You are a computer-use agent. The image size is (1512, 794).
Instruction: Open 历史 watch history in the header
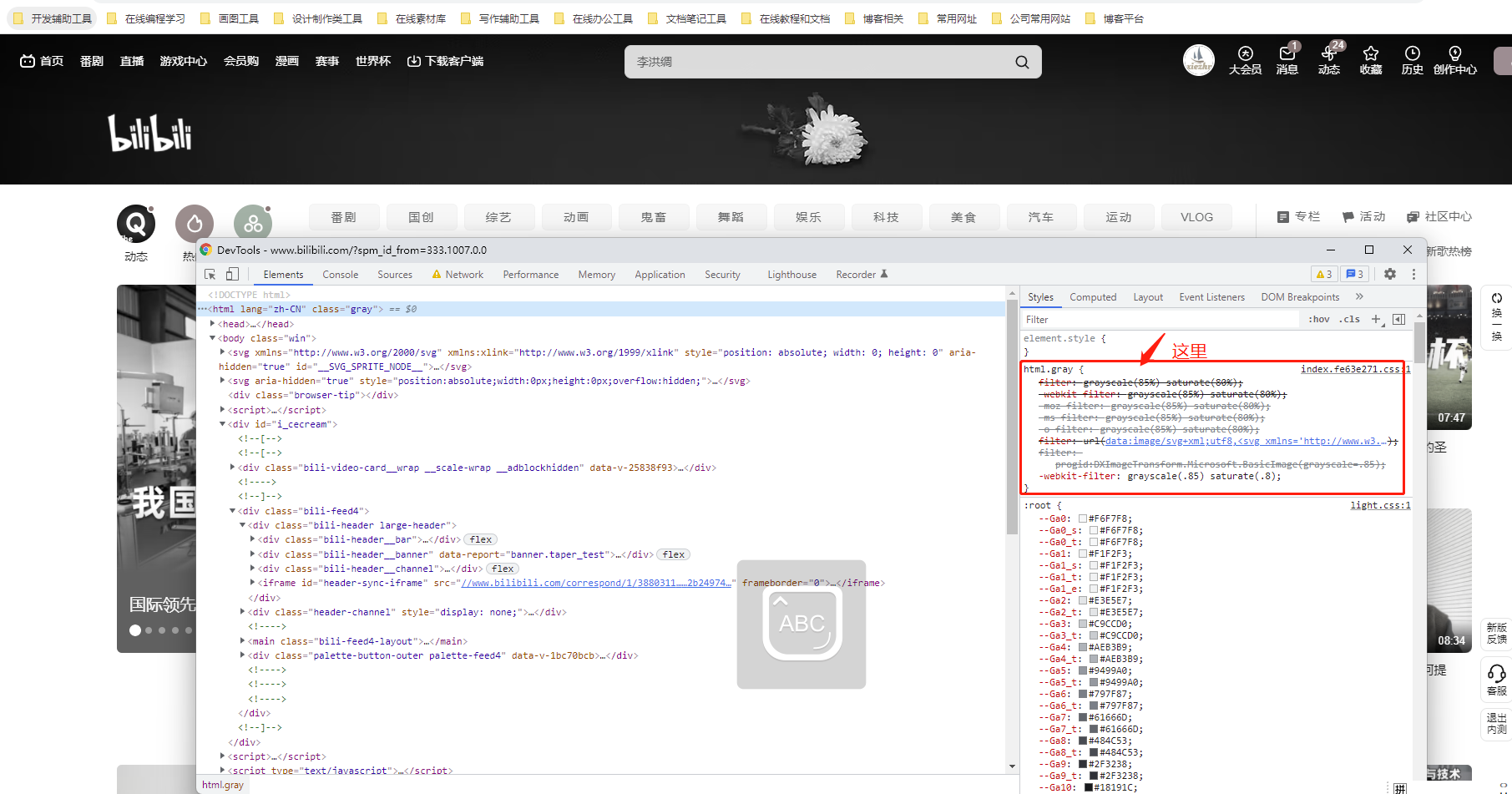pyautogui.click(x=1413, y=60)
